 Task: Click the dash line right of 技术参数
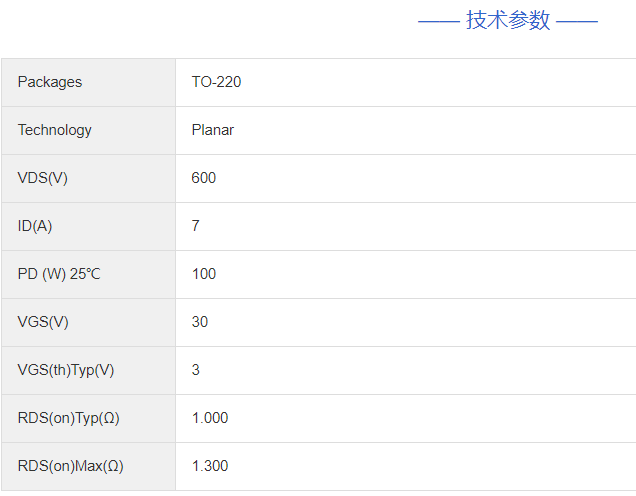tap(577, 21)
